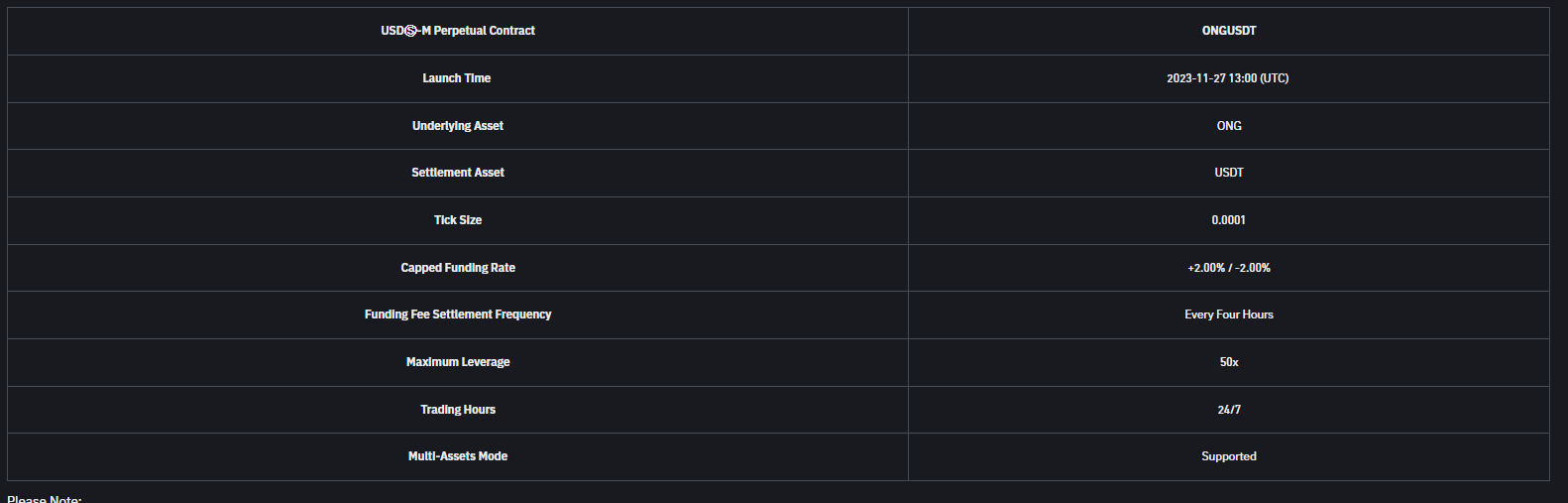Select the 2023-11-27 13:00 (UTC) value
This screenshot has width=1568, height=503.
point(1227,78)
